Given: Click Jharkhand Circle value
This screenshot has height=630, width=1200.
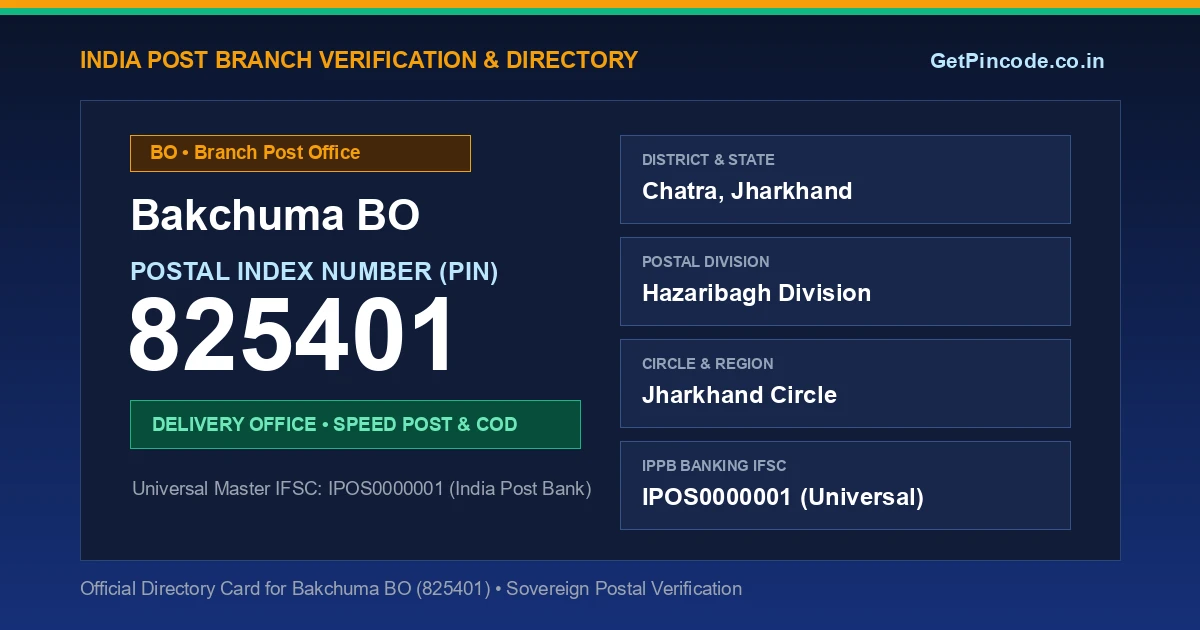Looking at the screenshot, I should [x=739, y=395].
